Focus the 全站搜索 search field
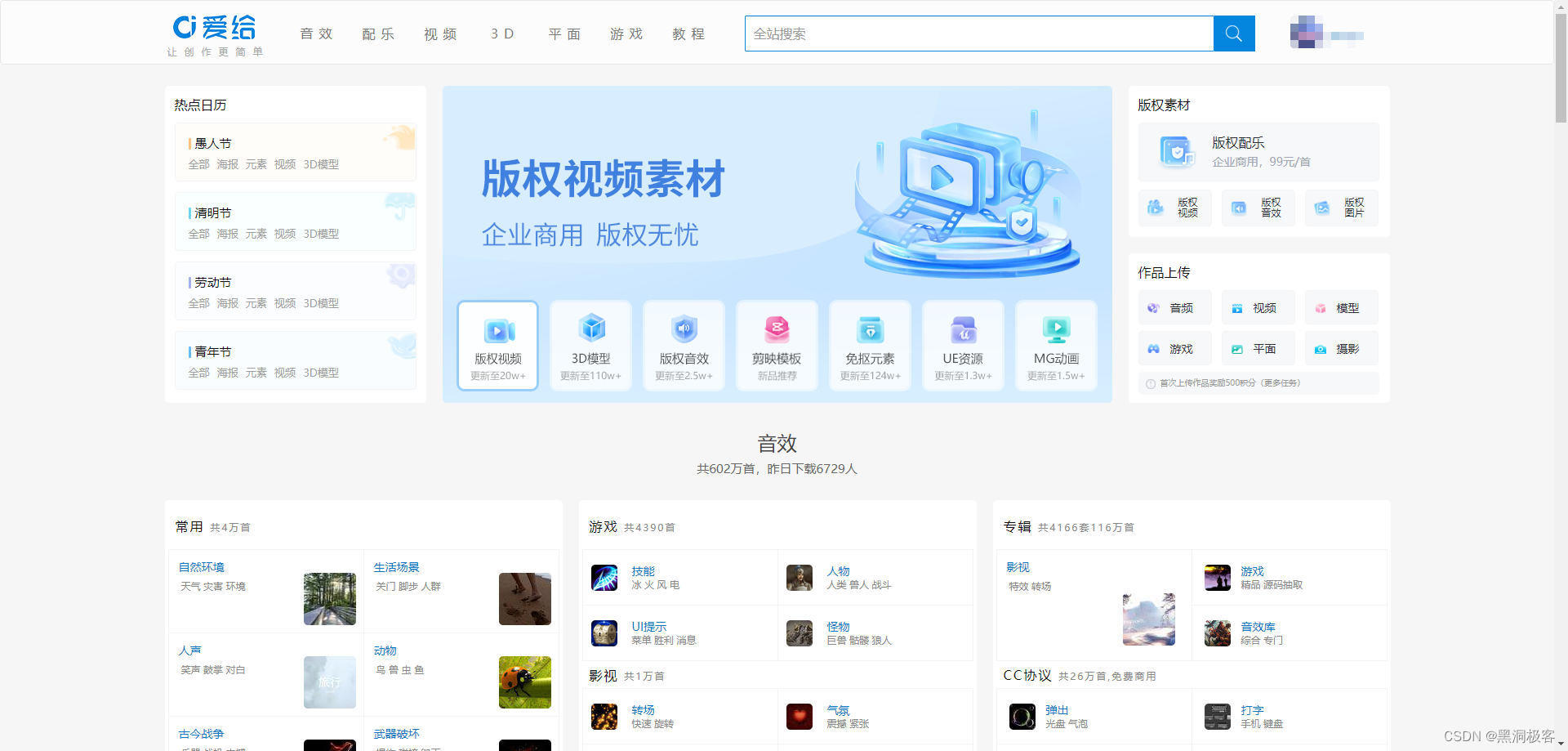Screen dimensions: 1568x751 pyautogui.click(x=979, y=34)
